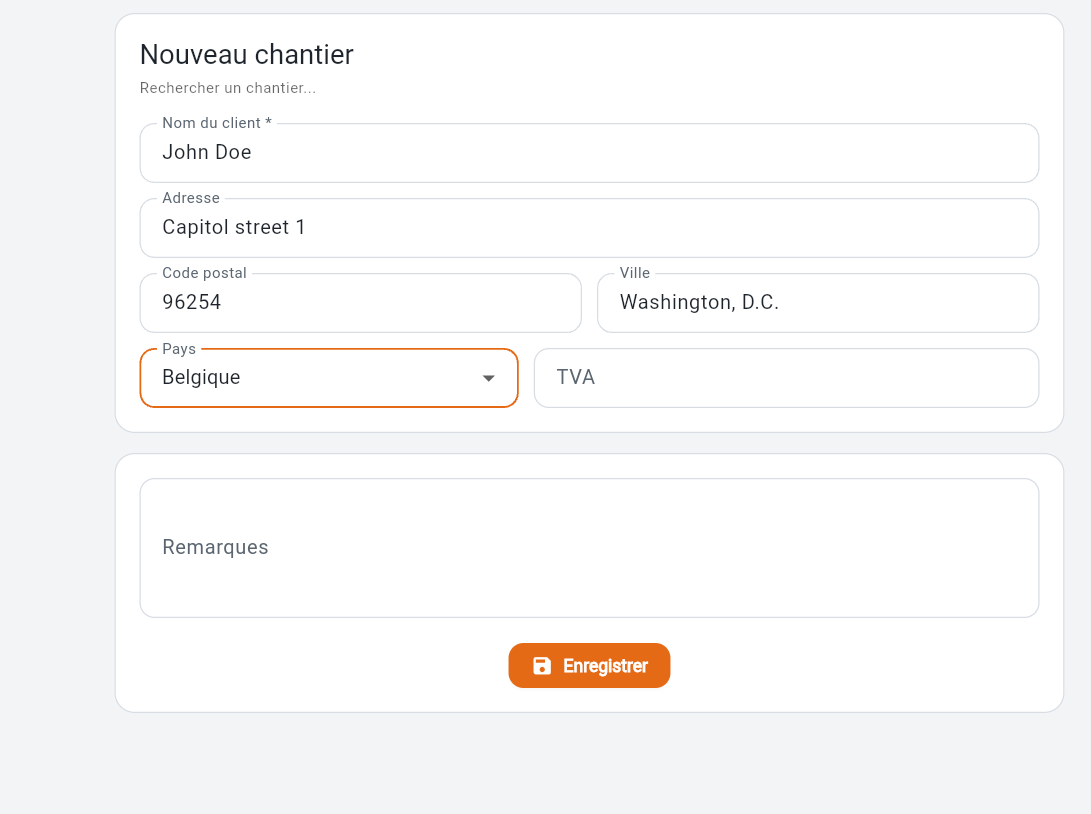Click the John Doe client name value

(207, 152)
